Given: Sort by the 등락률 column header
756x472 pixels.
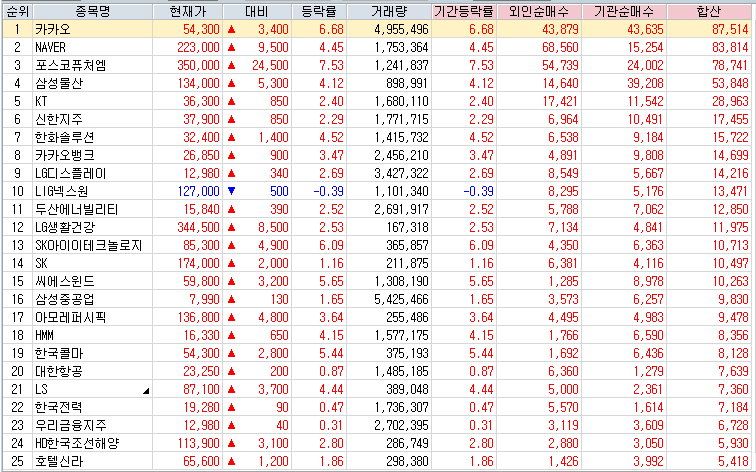Looking at the screenshot, I should tap(319, 11).
